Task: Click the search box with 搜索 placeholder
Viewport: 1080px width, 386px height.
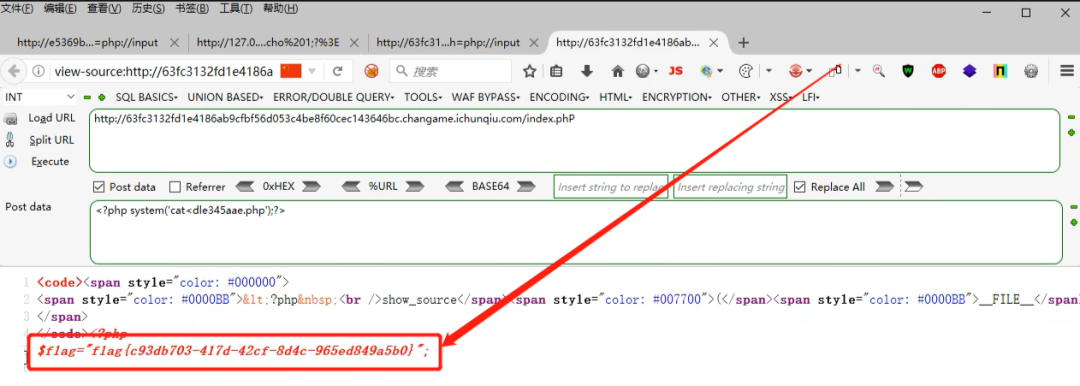Action: point(450,71)
